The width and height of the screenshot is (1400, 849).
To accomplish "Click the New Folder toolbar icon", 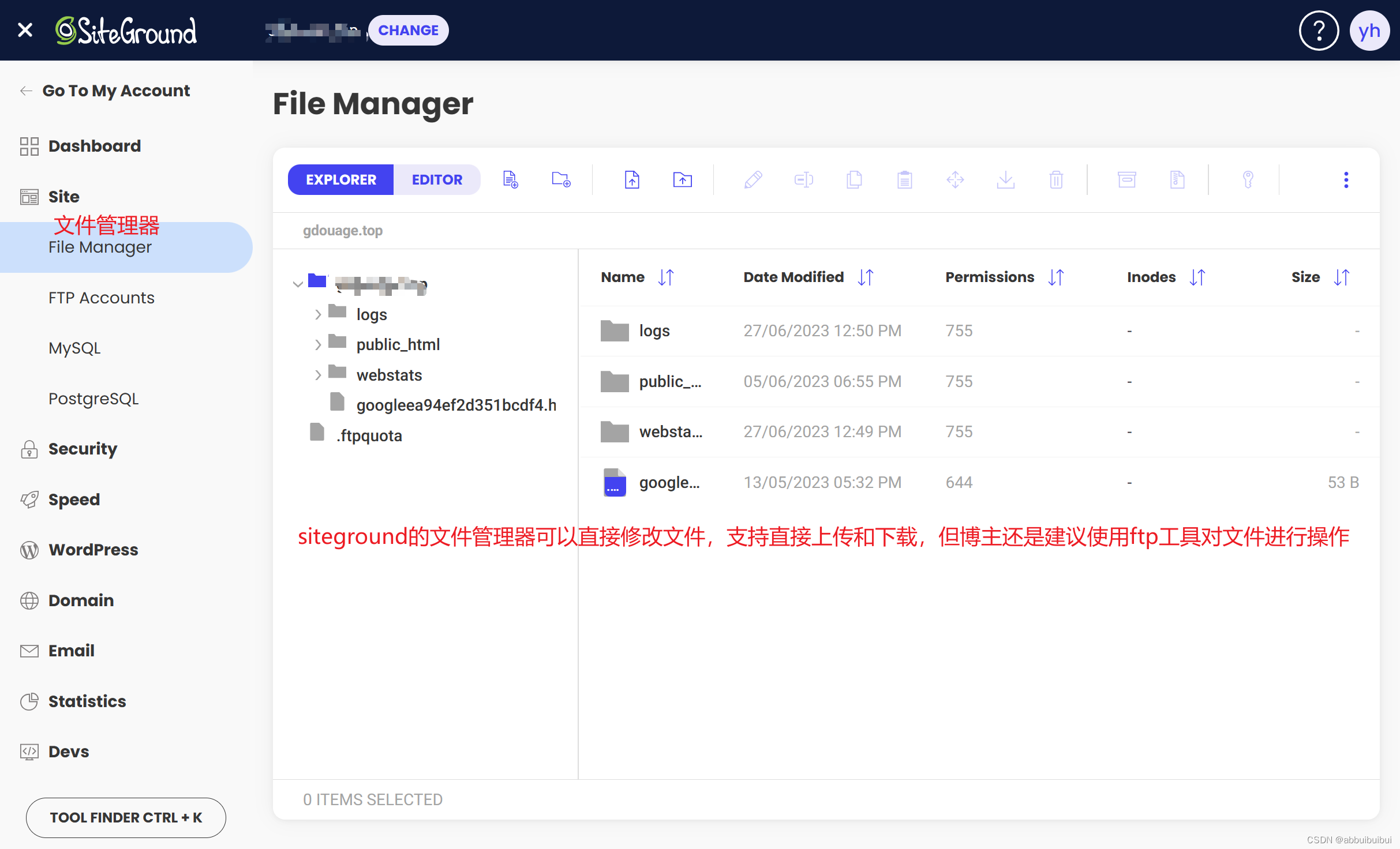I will (561, 180).
